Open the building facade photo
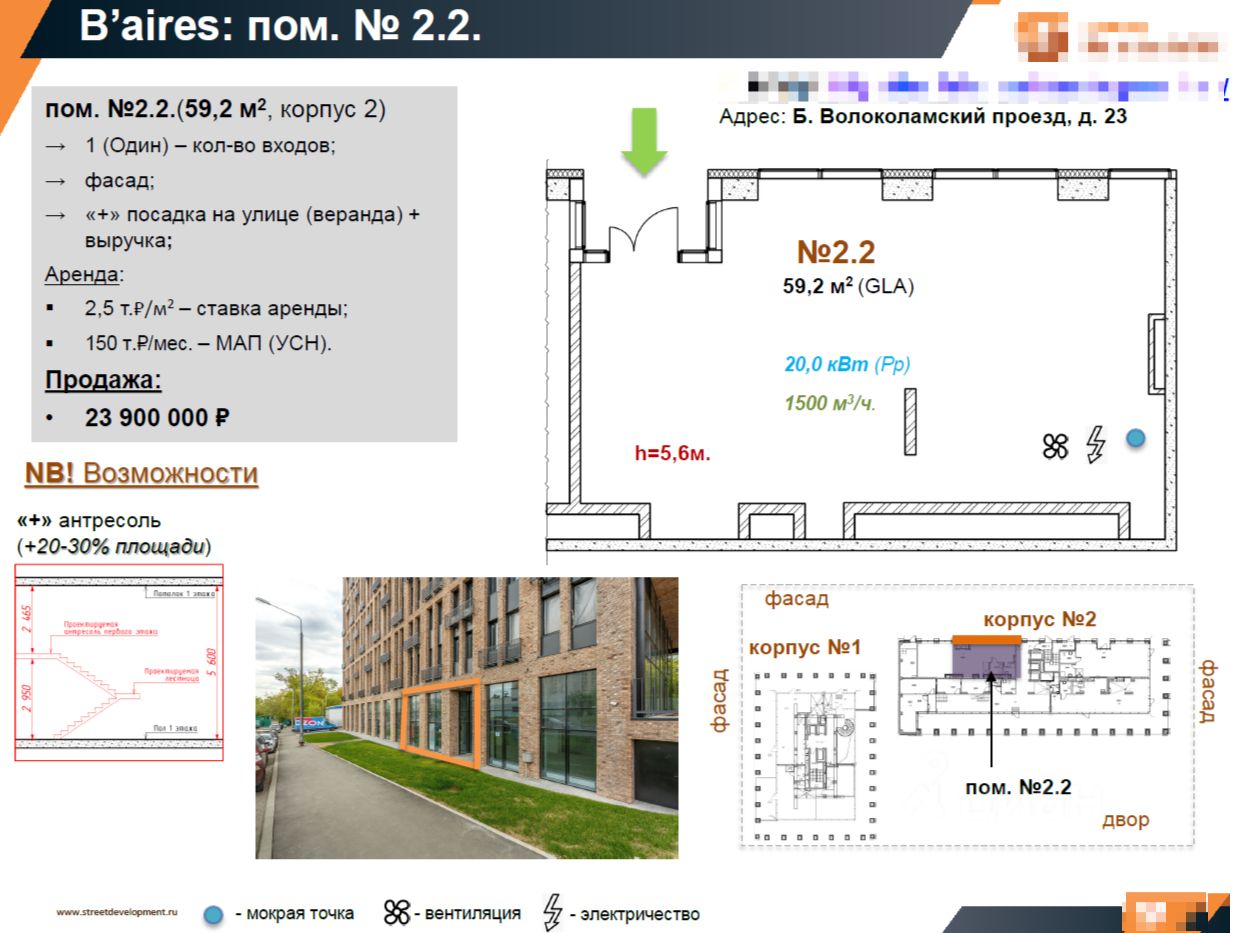This screenshot has height=933, width=1251. pos(467,717)
